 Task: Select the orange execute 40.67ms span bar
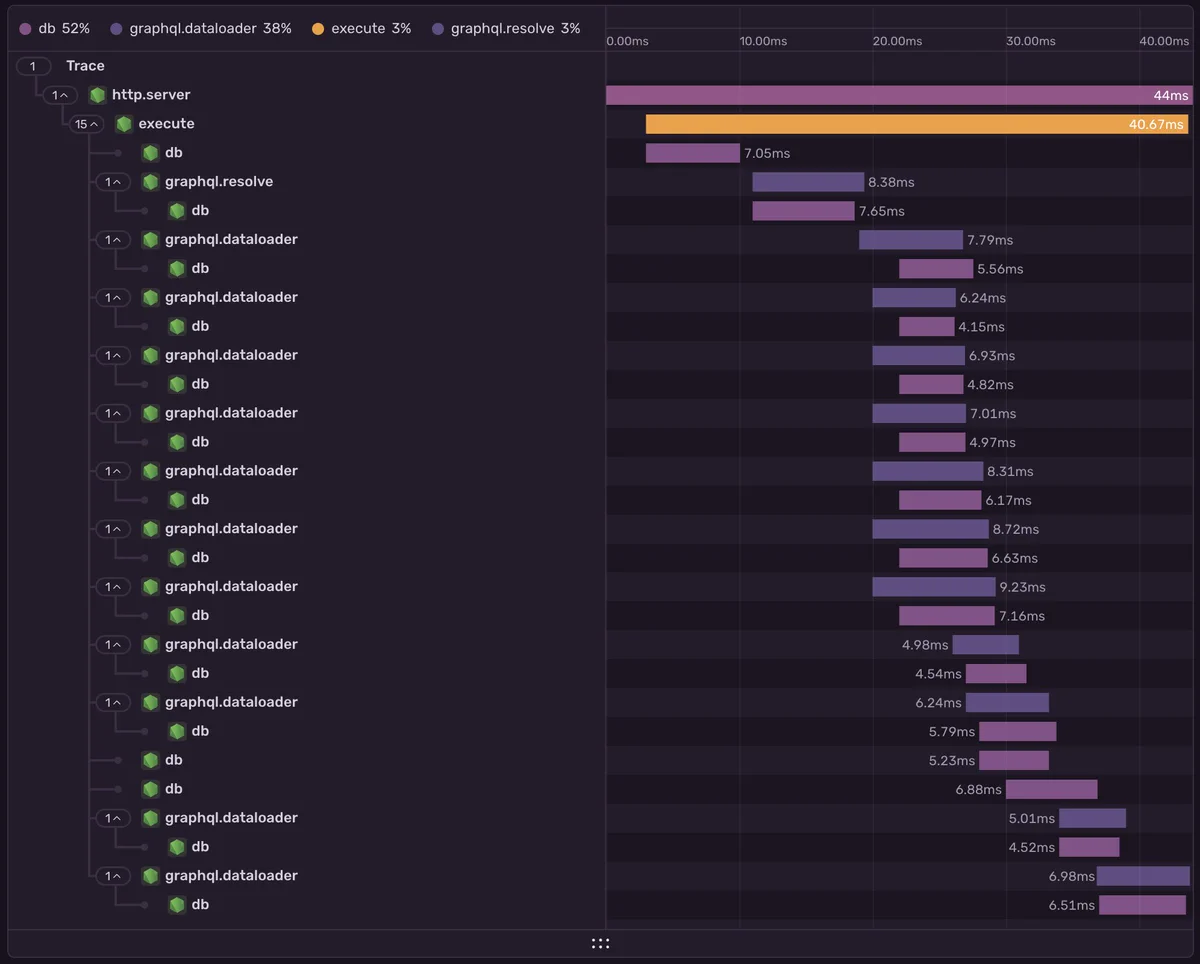click(917, 124)
